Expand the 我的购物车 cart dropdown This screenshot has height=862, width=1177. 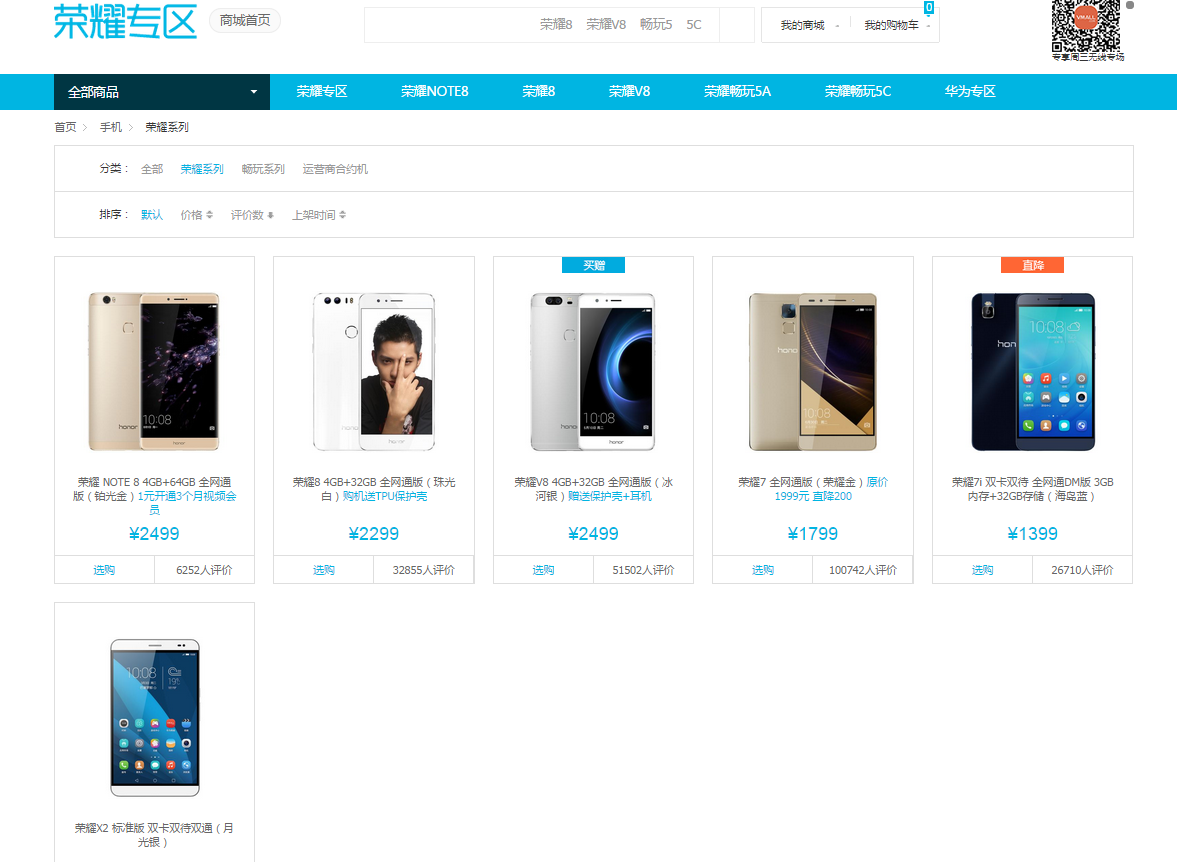[895, 24]
